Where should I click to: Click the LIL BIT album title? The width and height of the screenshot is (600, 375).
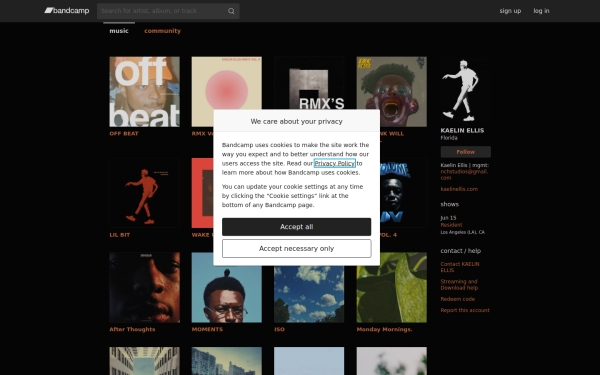[x=120, y=235]
